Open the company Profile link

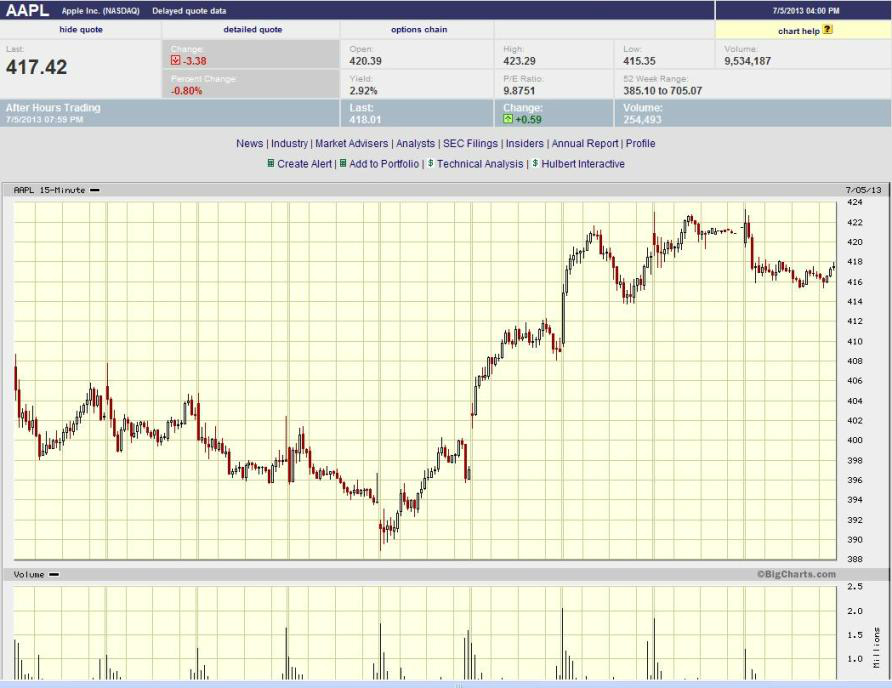coord(640,144)
